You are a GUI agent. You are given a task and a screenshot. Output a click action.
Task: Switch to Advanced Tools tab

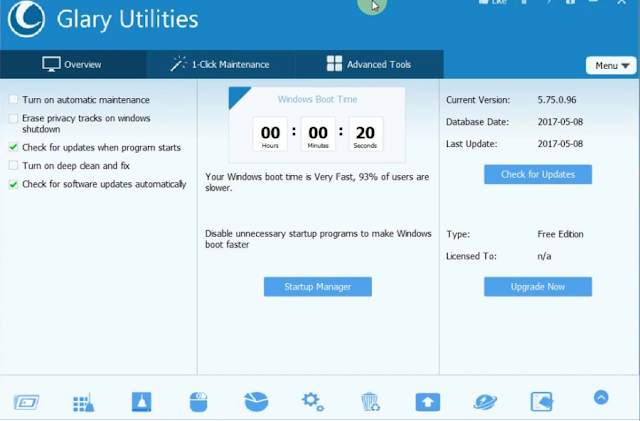point(369,64)
